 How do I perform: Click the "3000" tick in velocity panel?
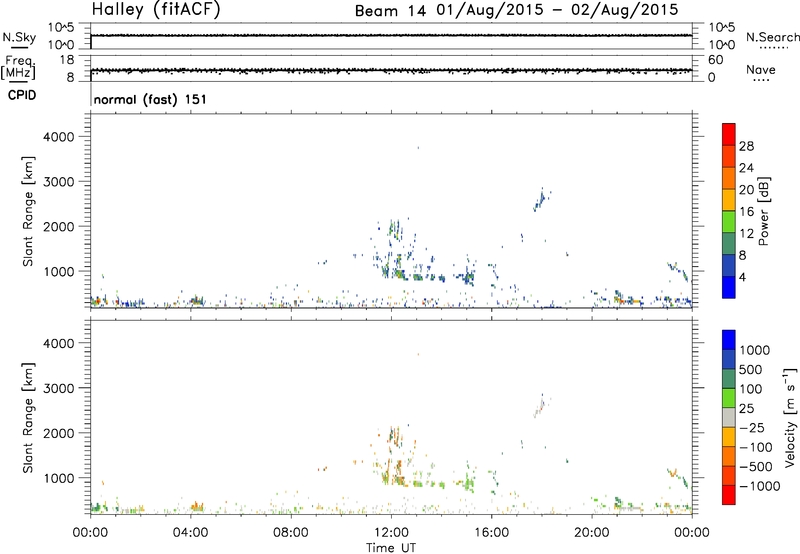click(59, 388)
